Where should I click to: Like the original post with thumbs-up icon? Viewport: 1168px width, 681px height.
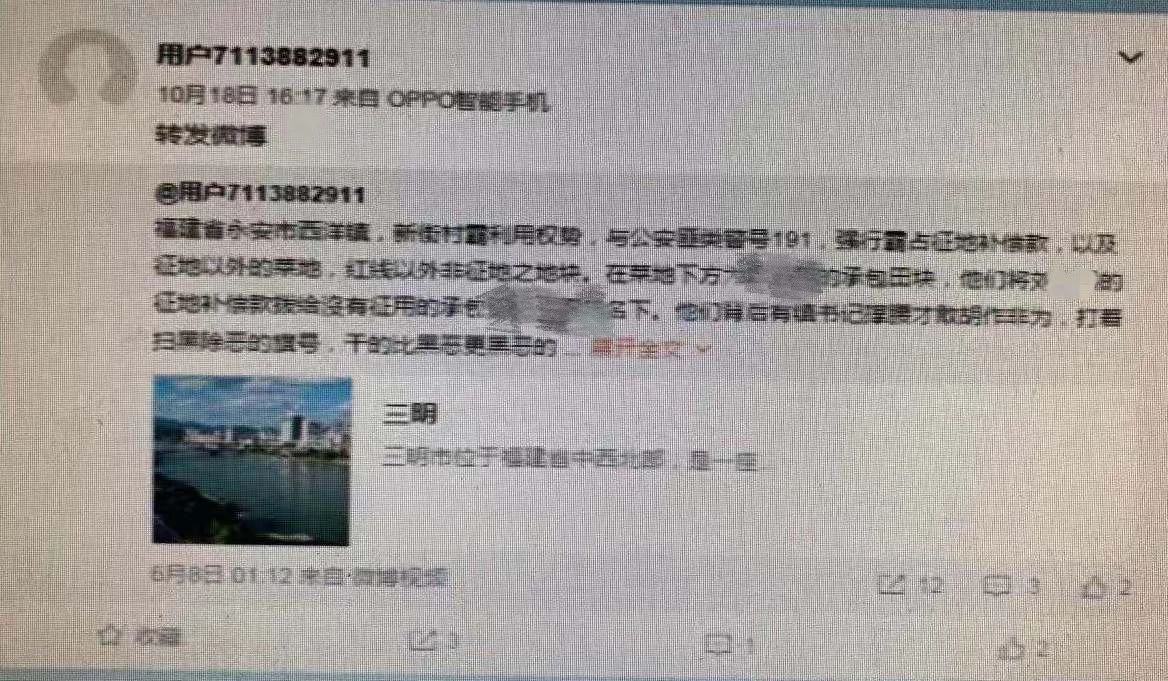click(1106, 588)
